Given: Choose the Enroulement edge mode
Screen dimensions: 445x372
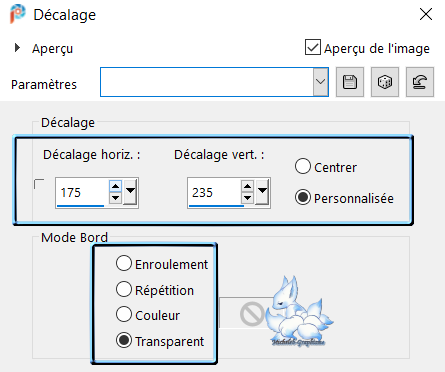Looking at the screenshot, I should pos(124,263).
